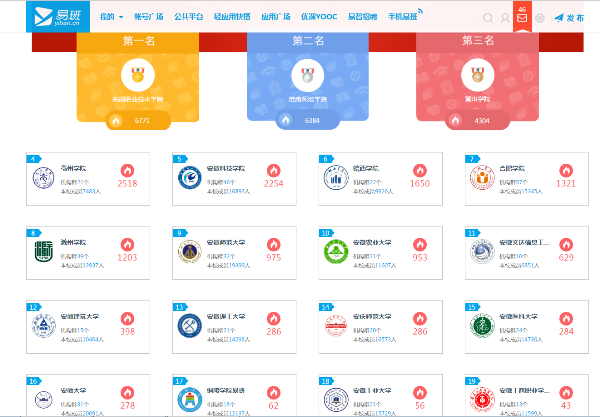Screen dimensions: 600x417
Task: Click the score value 43
Action: [566, 406]
